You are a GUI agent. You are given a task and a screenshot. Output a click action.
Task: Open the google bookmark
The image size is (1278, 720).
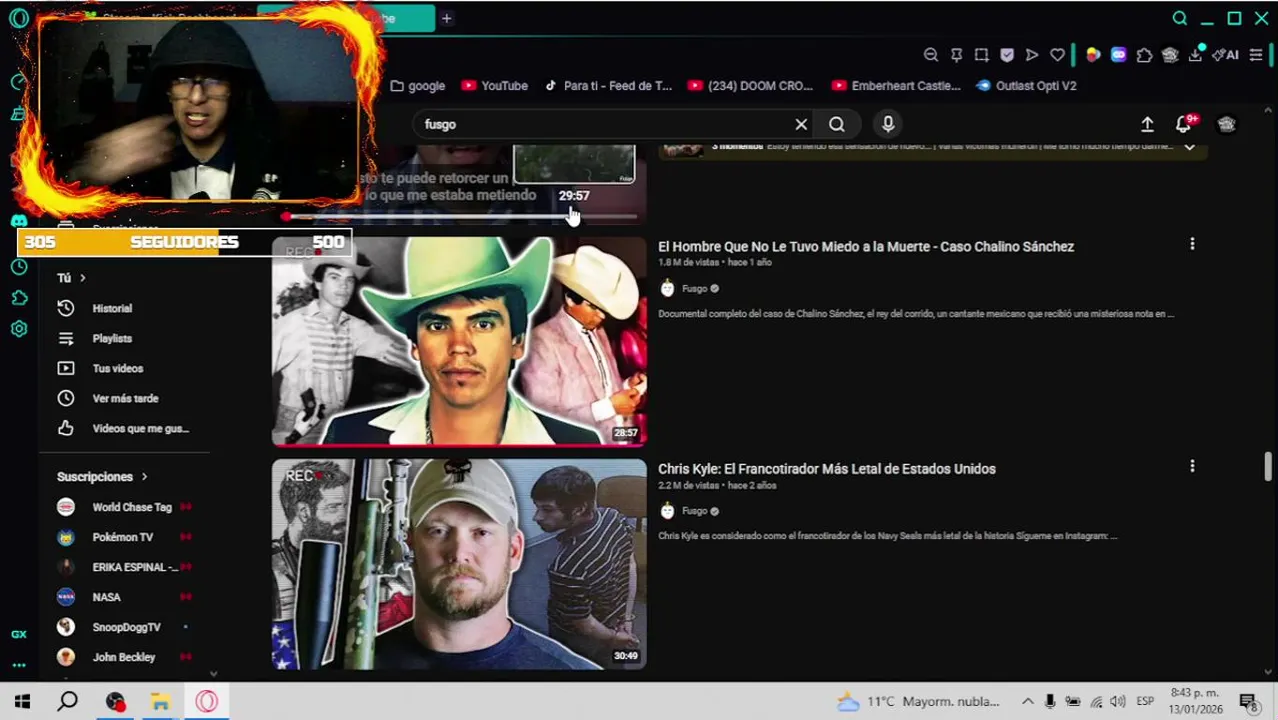click(x=417, y=86)
